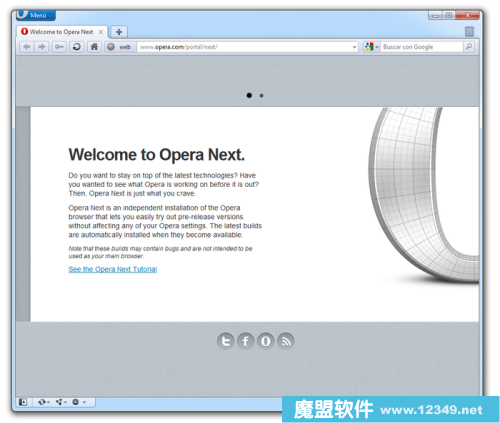500x423 pixels.
Task: Go to the home page
Action: point(94,47)
